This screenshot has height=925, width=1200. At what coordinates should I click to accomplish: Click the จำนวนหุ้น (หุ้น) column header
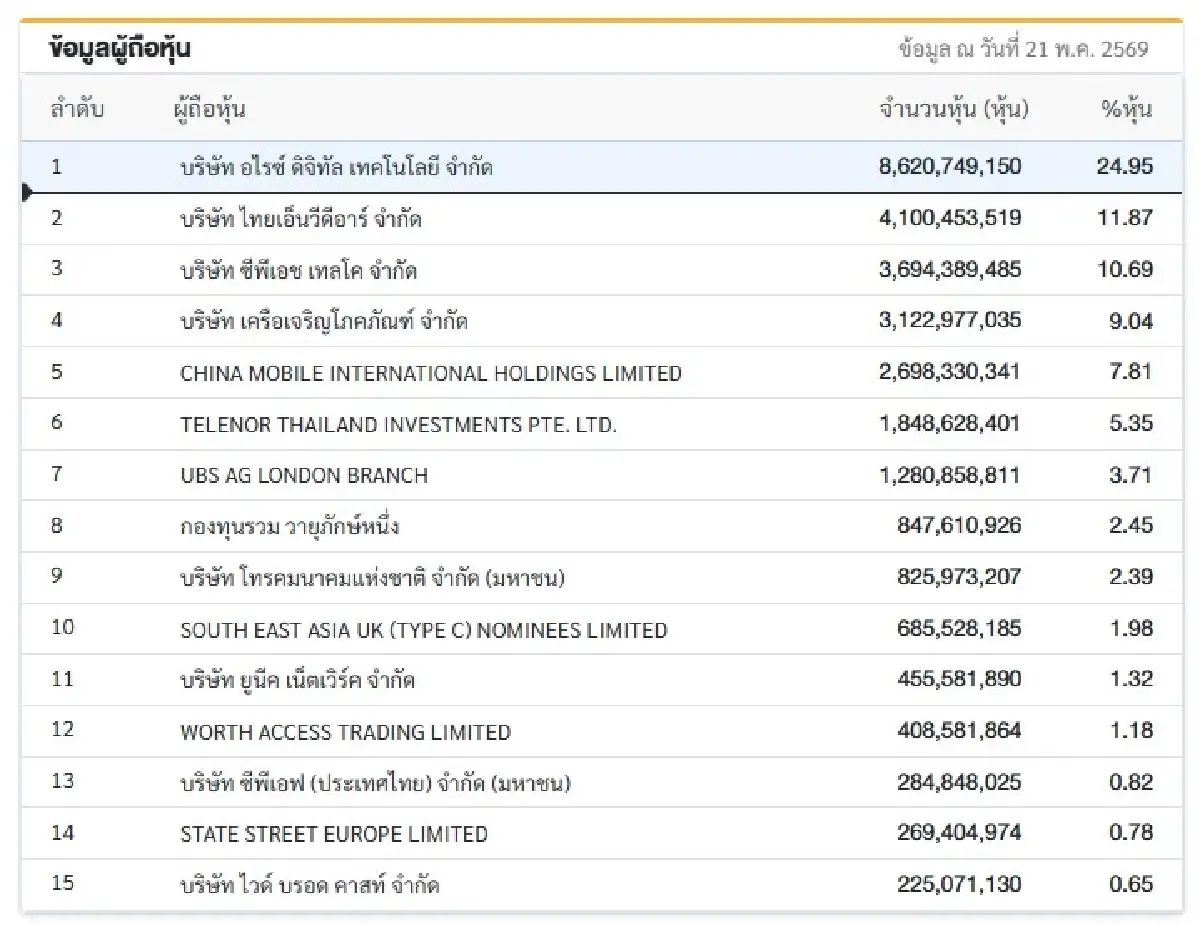(x=954, y=109)
